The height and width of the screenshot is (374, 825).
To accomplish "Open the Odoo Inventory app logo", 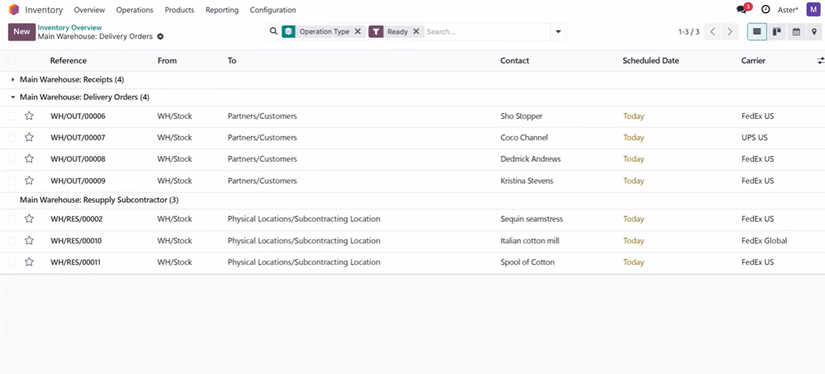I will coord(14,9).
